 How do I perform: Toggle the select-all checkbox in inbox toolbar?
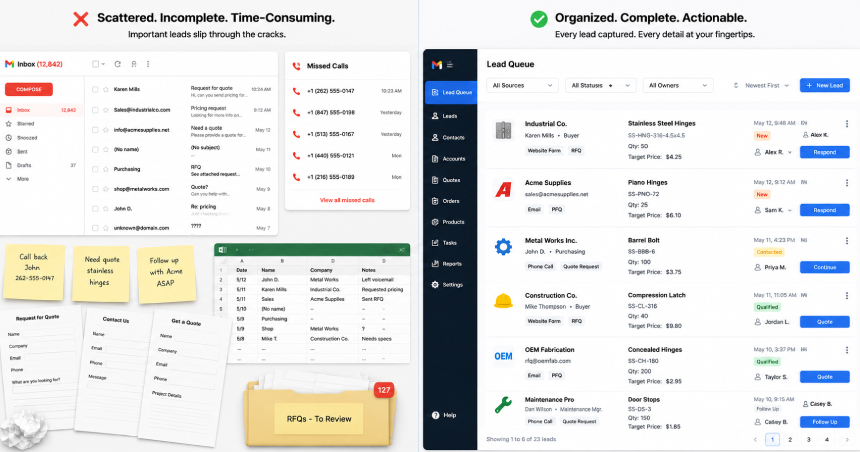95,64
